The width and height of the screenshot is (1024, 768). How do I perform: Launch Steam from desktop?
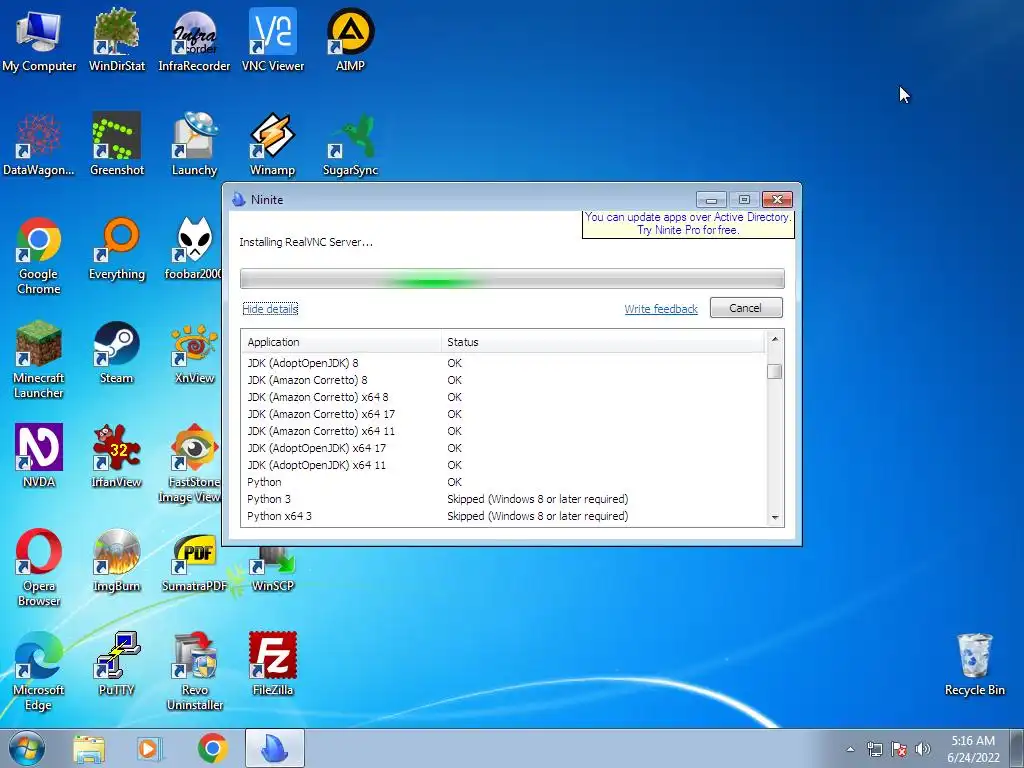117,353
